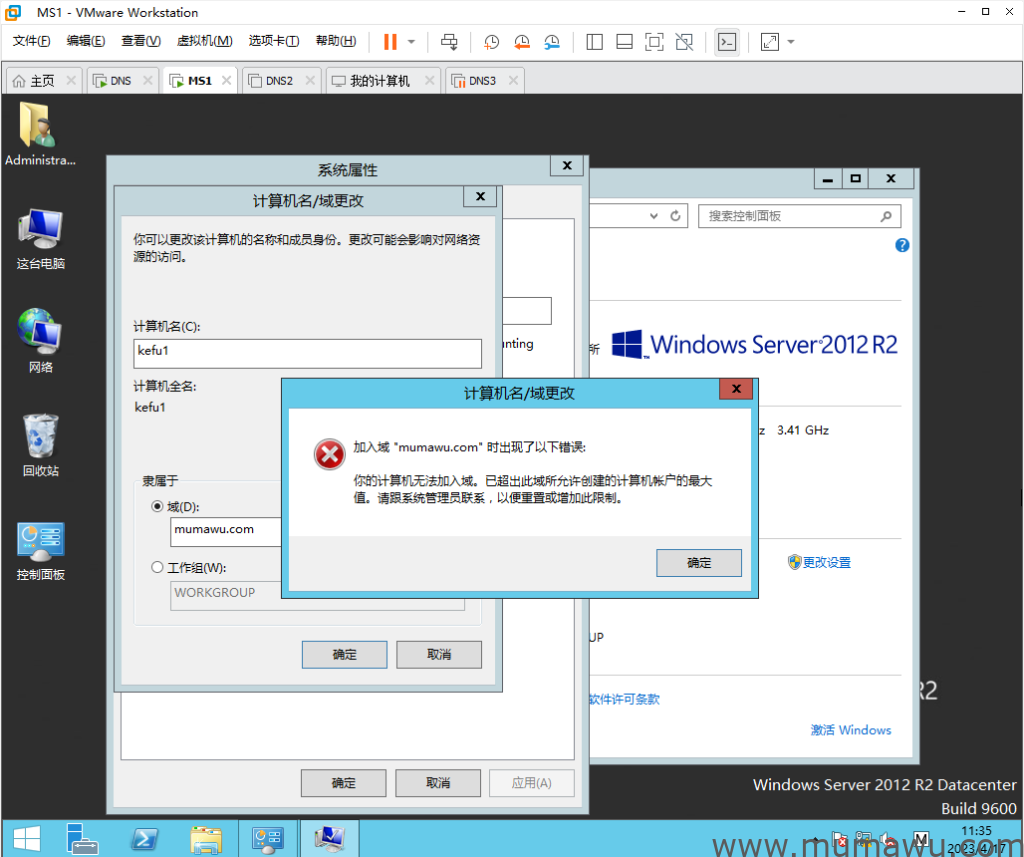Open the console view icon

727,42
